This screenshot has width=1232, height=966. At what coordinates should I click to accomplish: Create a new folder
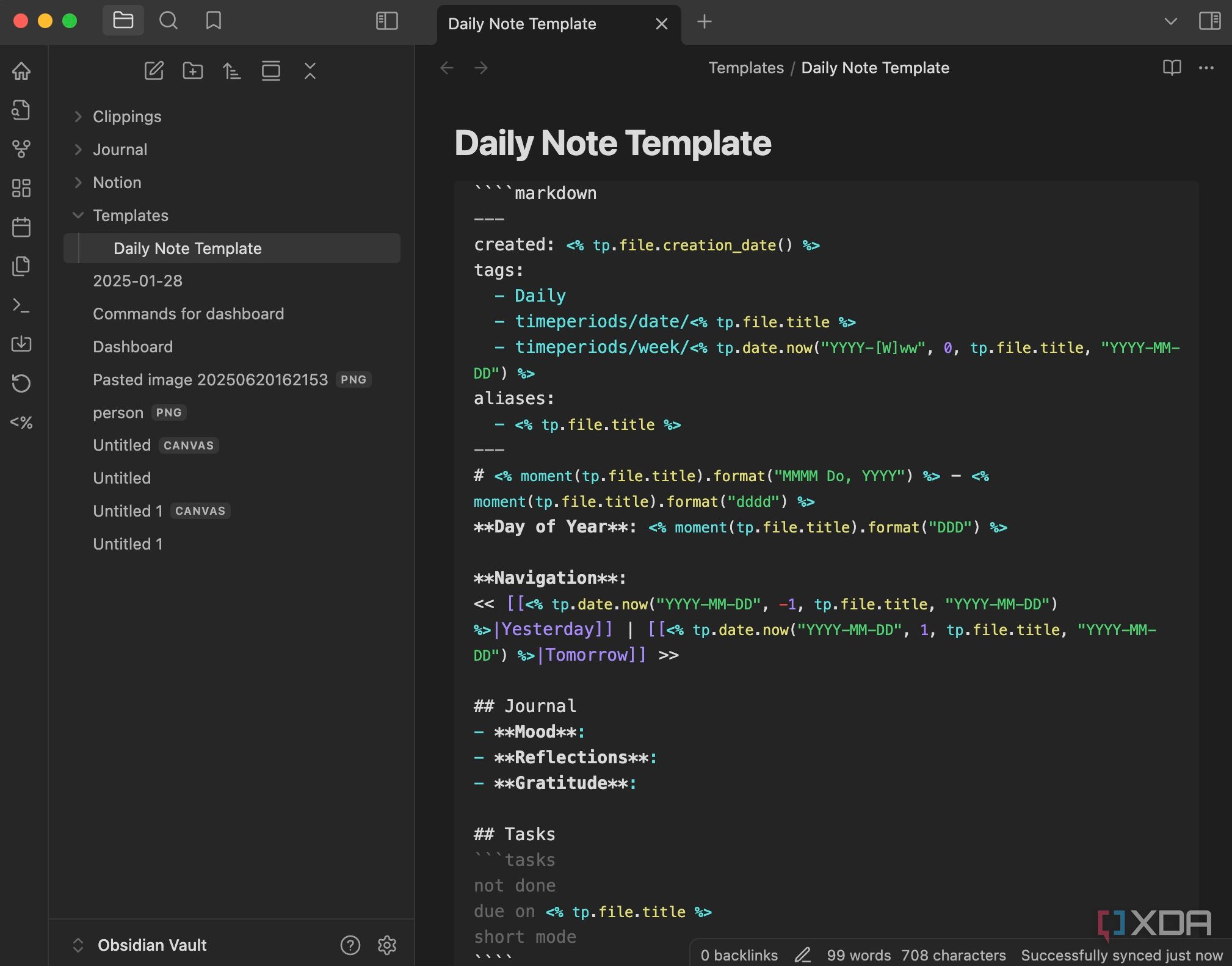point(193,71)
